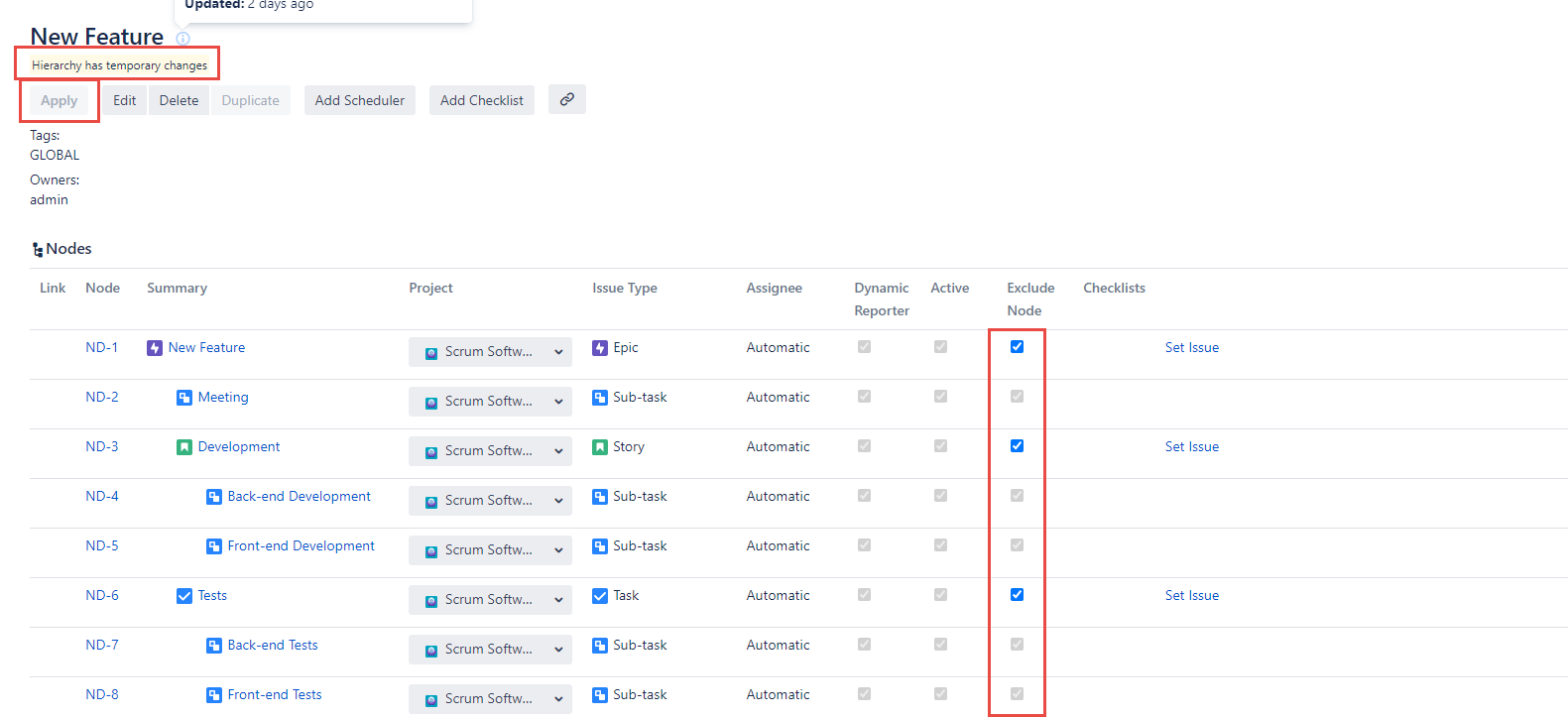Uncheck Exclude Node for ND-1 row
The image size is (1568, 719).
tap(1017, 347)
